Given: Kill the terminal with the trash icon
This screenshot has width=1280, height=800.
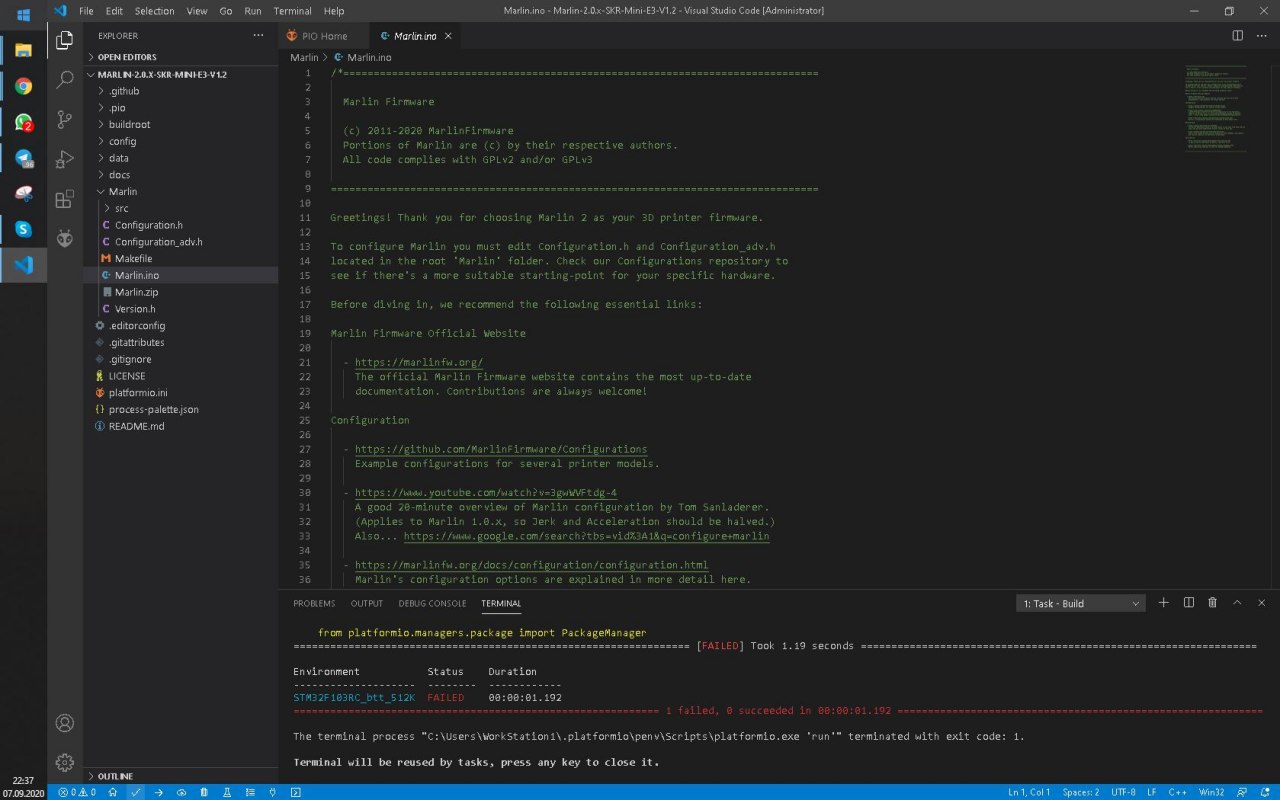Looking at the screenshot, I should coord(1212,603).
